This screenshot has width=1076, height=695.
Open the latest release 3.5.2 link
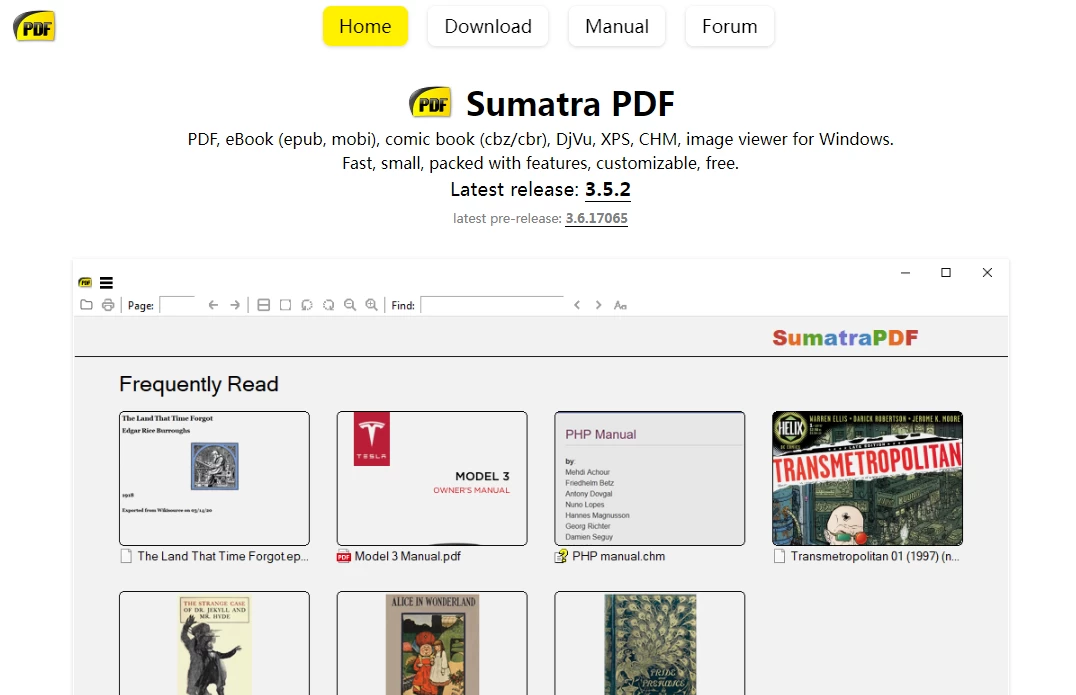click(607, 189)
